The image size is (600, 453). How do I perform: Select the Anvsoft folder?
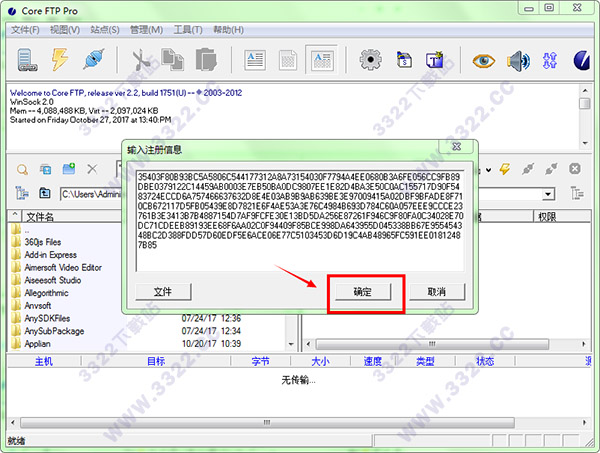click(38, 305)
